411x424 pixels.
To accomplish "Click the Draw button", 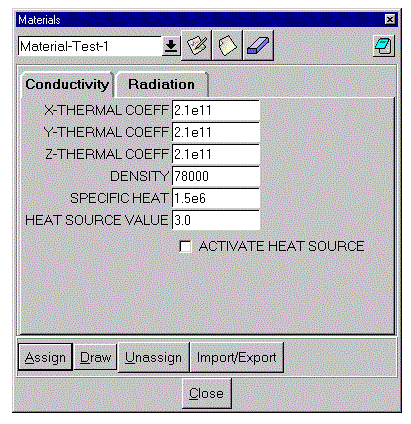I will click(95, 357).
